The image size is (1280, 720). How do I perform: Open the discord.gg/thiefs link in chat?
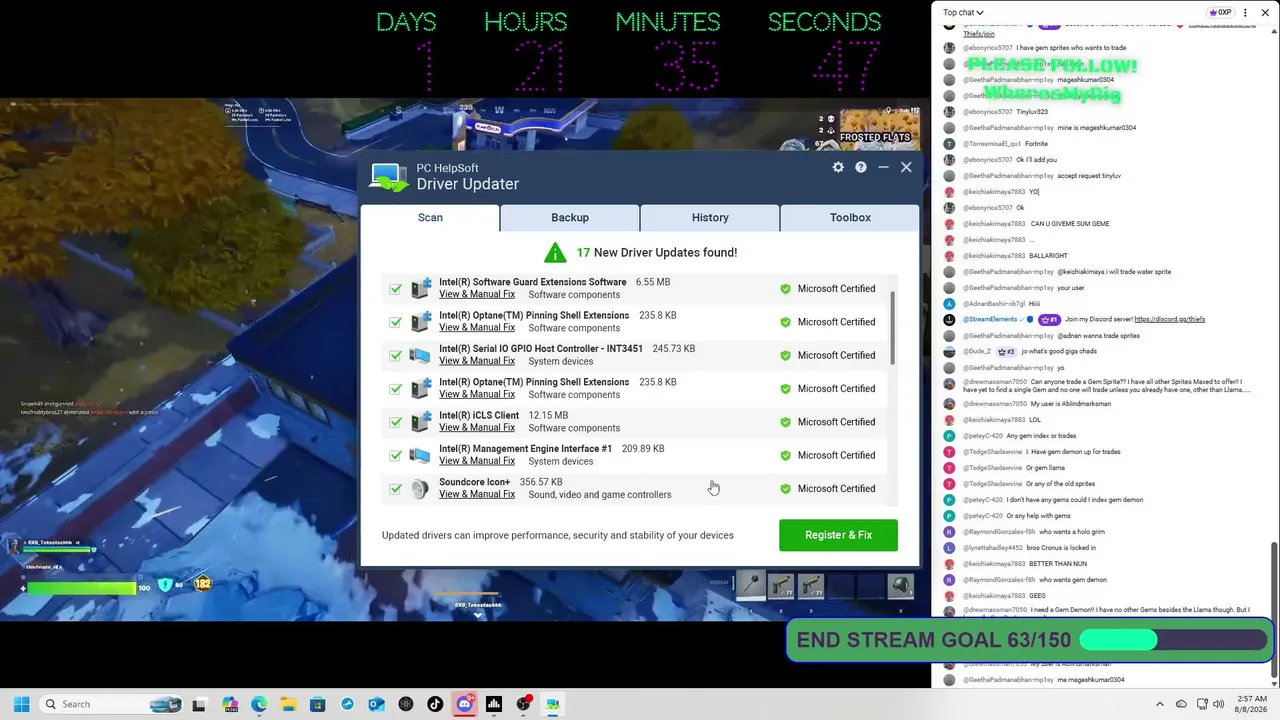(x=1169, y=320)
